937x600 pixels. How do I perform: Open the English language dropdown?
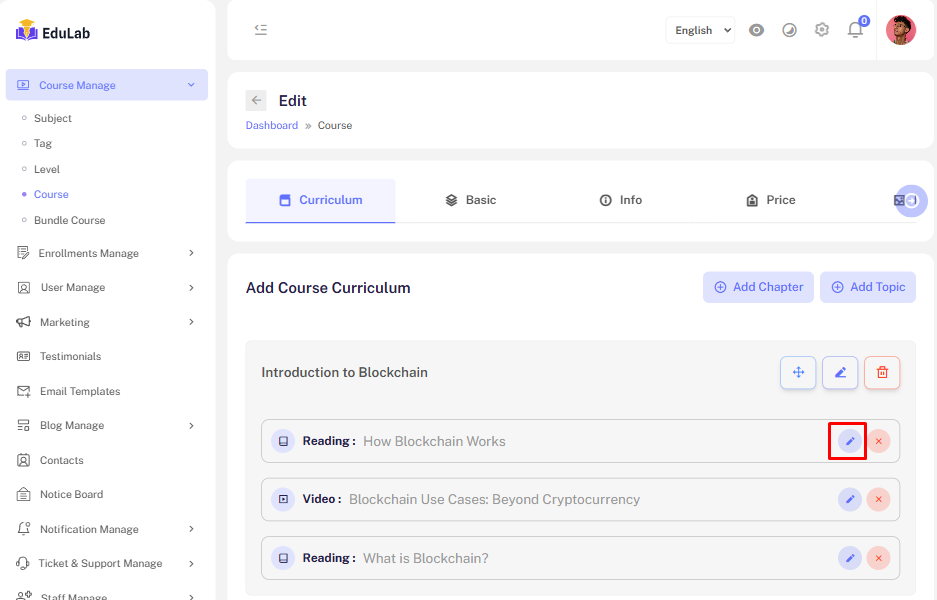[x=700, y=30]
